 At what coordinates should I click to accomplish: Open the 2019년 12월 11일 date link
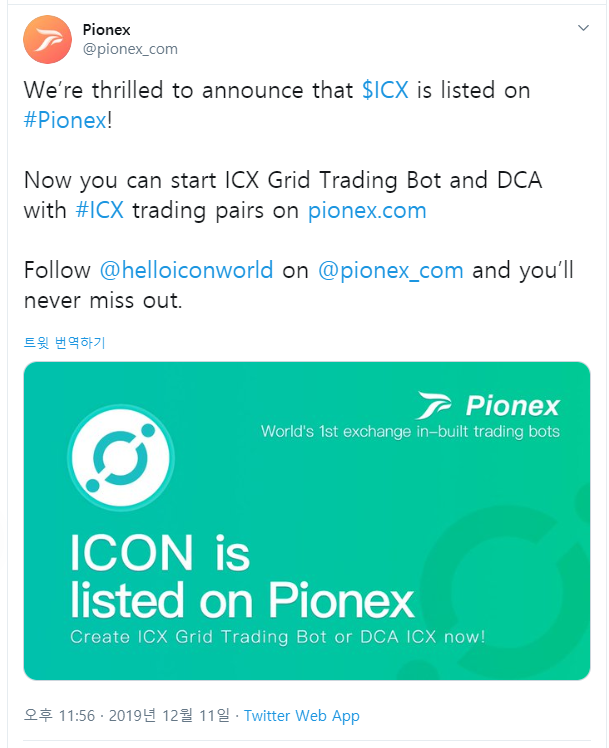[x=169, y=716]
